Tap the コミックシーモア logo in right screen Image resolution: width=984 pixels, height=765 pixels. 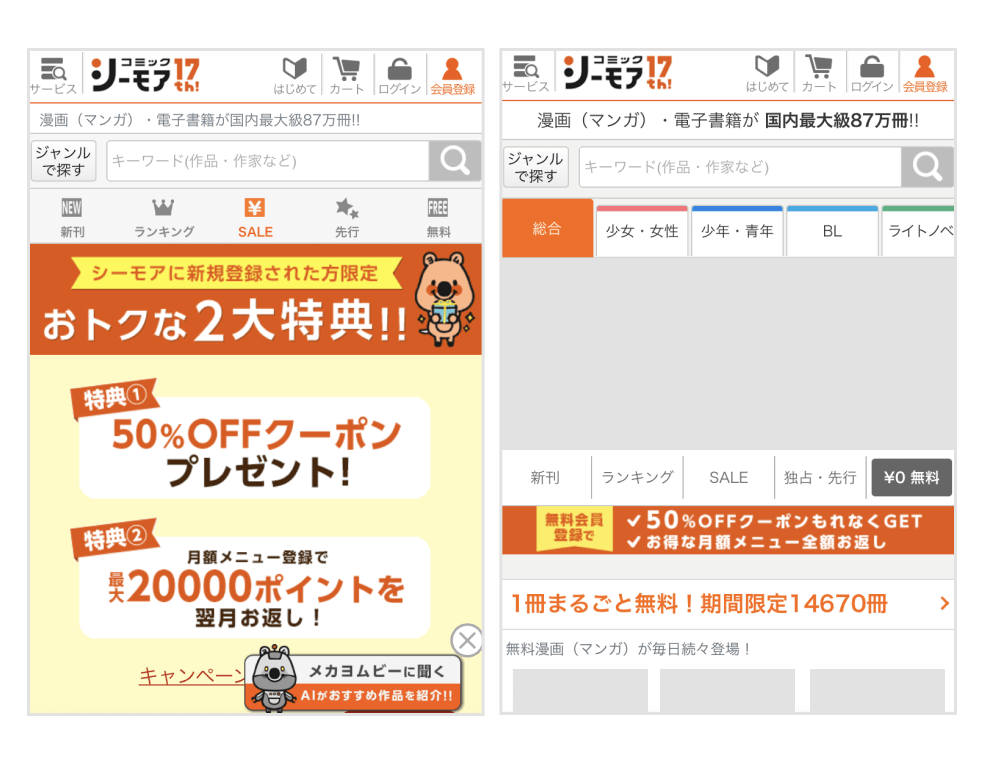tap(618, 73)
